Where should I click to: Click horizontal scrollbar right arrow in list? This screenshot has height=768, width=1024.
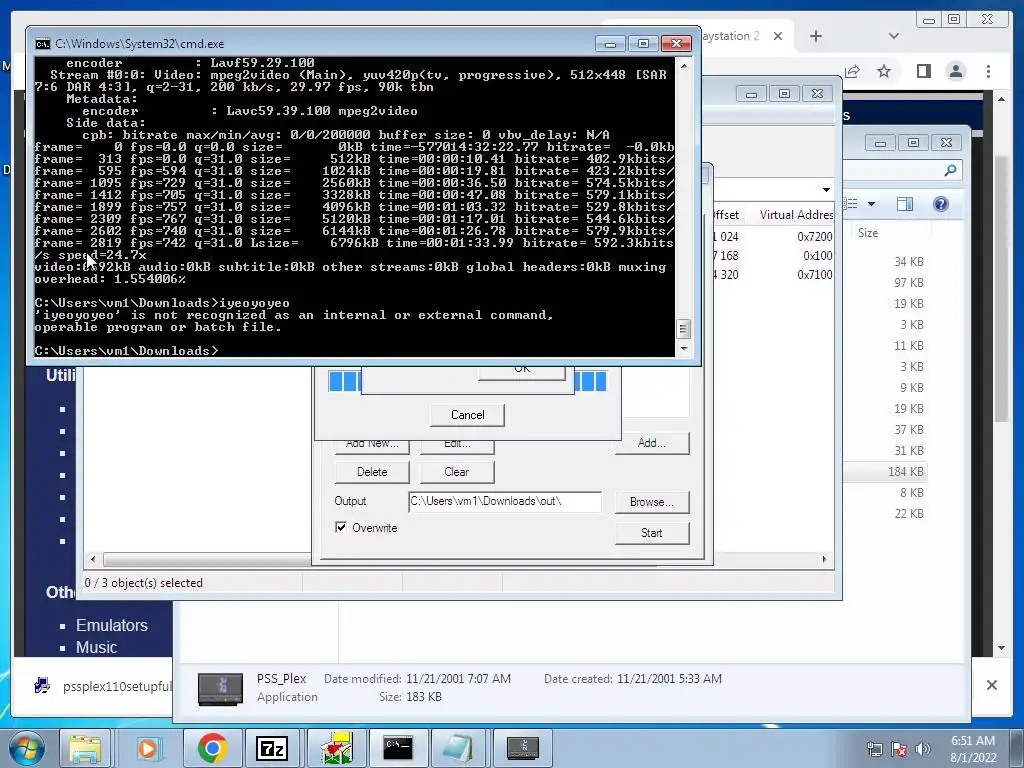click(824, 559)
